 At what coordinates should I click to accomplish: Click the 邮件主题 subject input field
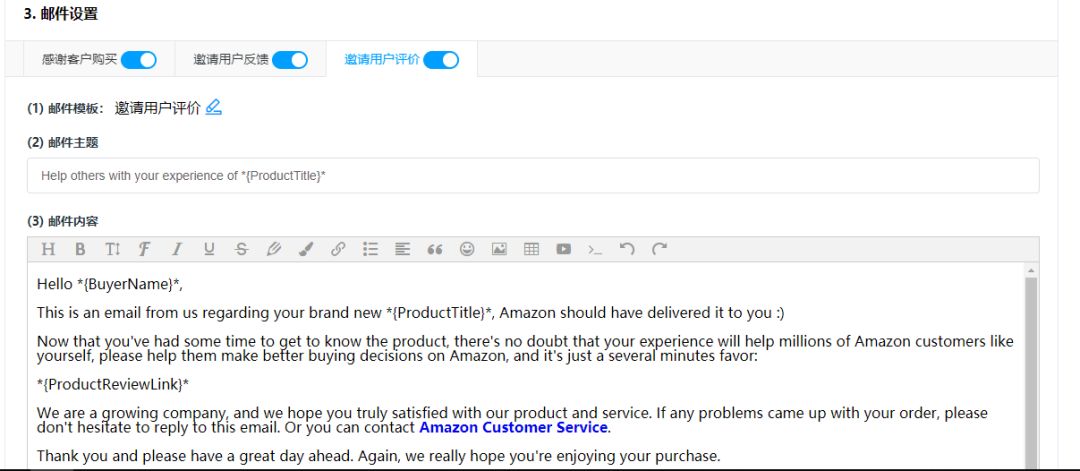click(x=533, y=176)
